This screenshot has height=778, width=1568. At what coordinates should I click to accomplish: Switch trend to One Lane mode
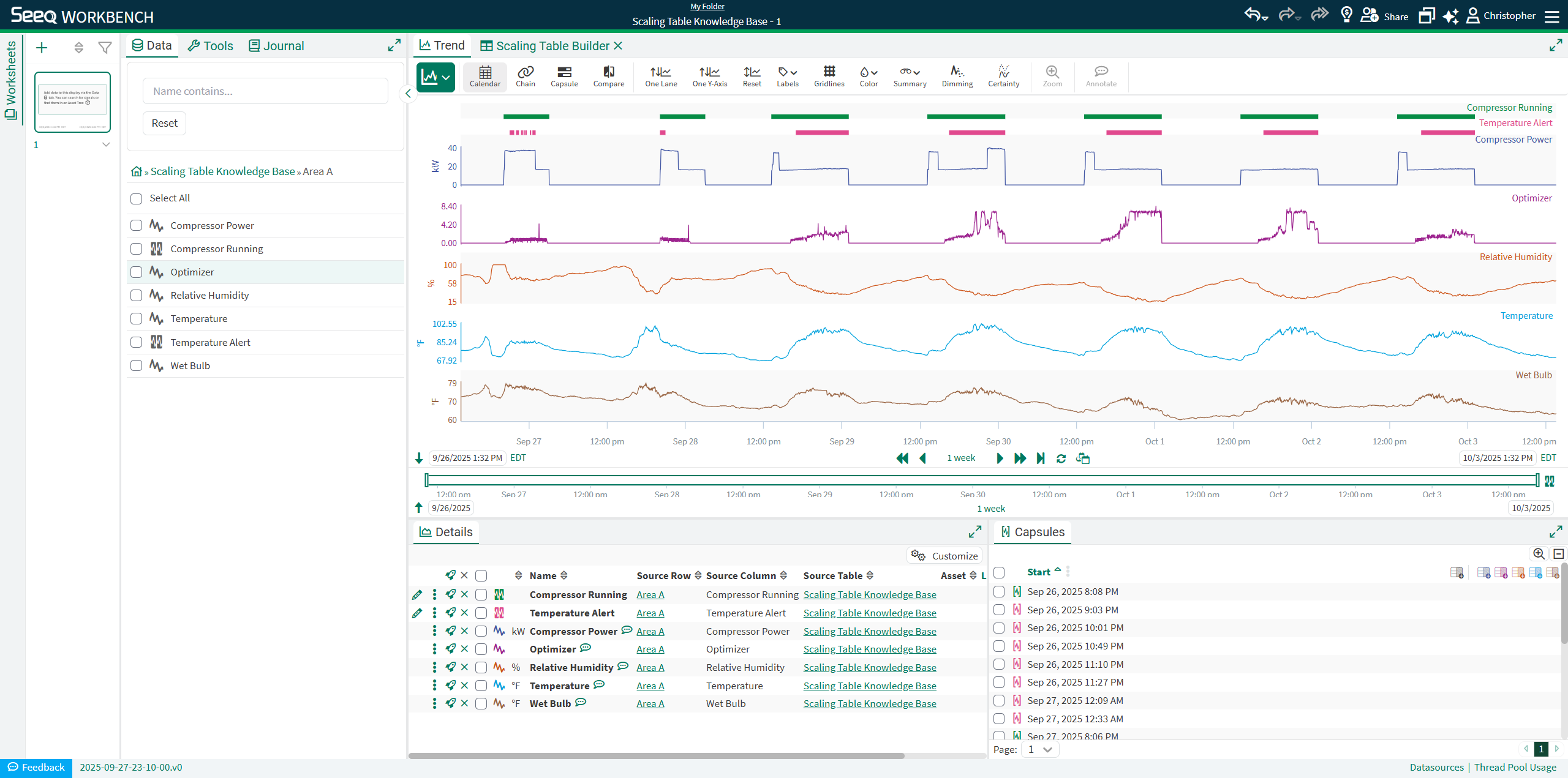(x=660, y=77)
